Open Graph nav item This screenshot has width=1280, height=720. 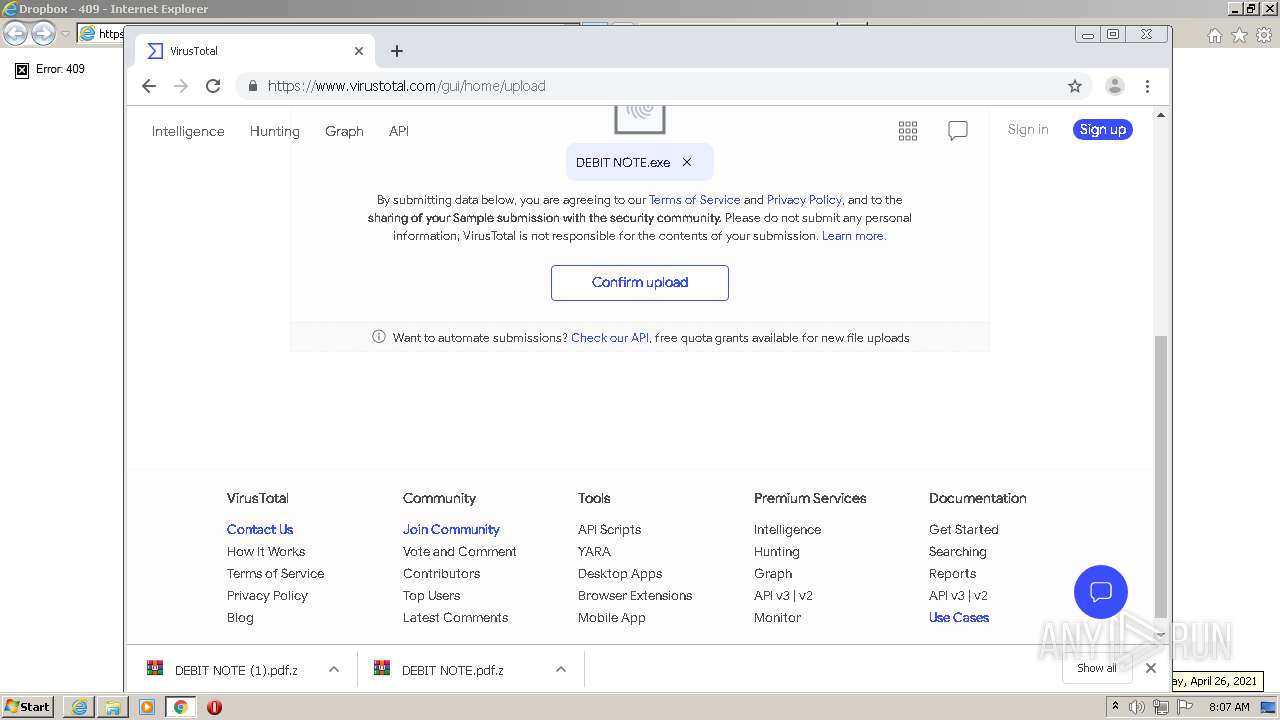tap(344, 131)
